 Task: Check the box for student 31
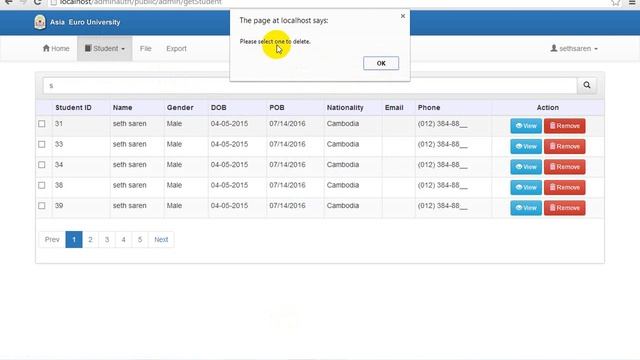click(x=42, y=124)
